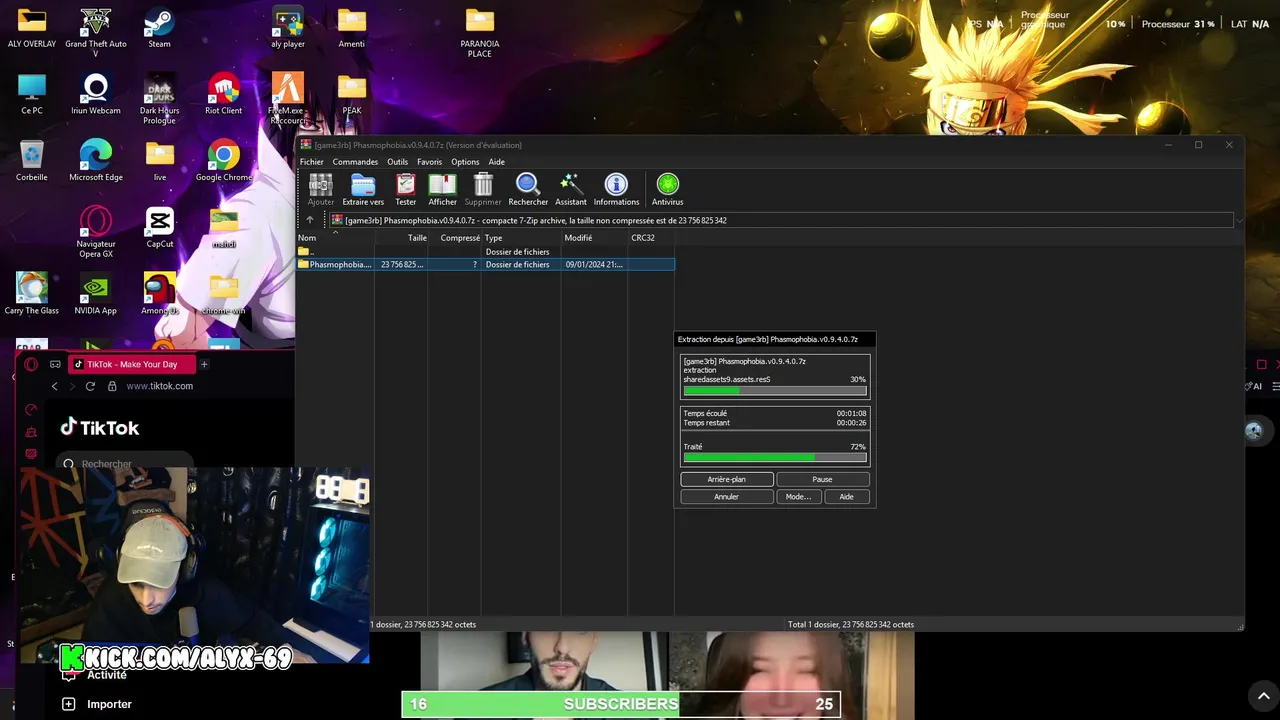Click the Traité total progress bar at 72%
1280x720 pixels.
point(775,457)
